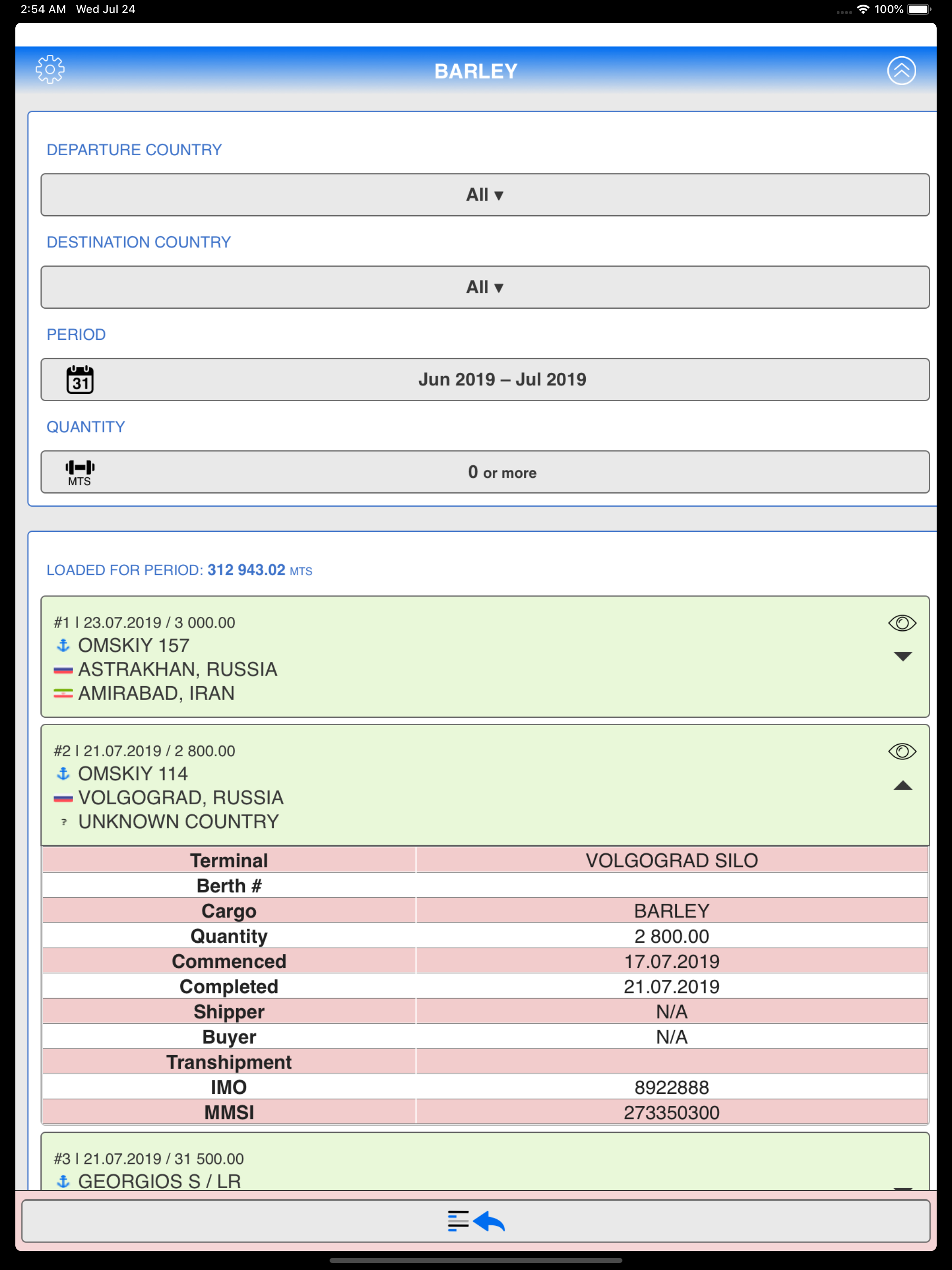Click question mark icon beside UNKNOWN COUNTRY

pyautogui.click(x=64, y=822)
